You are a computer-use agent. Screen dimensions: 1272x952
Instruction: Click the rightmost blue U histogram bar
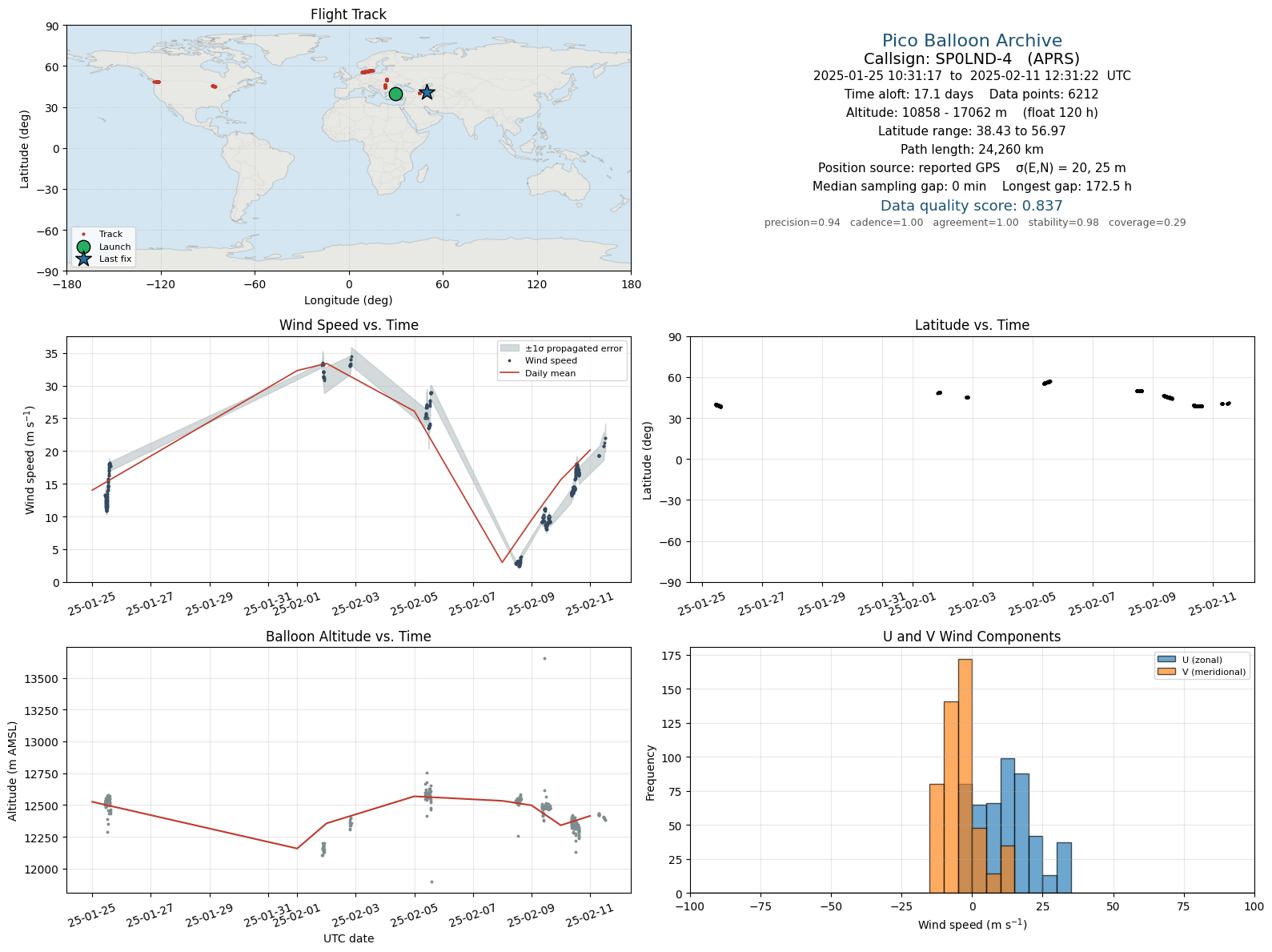coord(1064,868)
